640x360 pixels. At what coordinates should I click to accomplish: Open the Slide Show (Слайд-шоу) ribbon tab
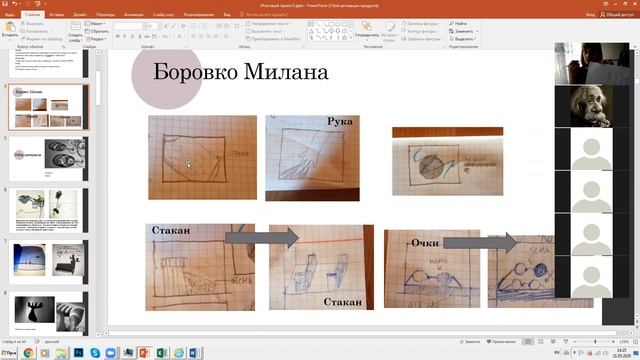[x=163, y=14]
